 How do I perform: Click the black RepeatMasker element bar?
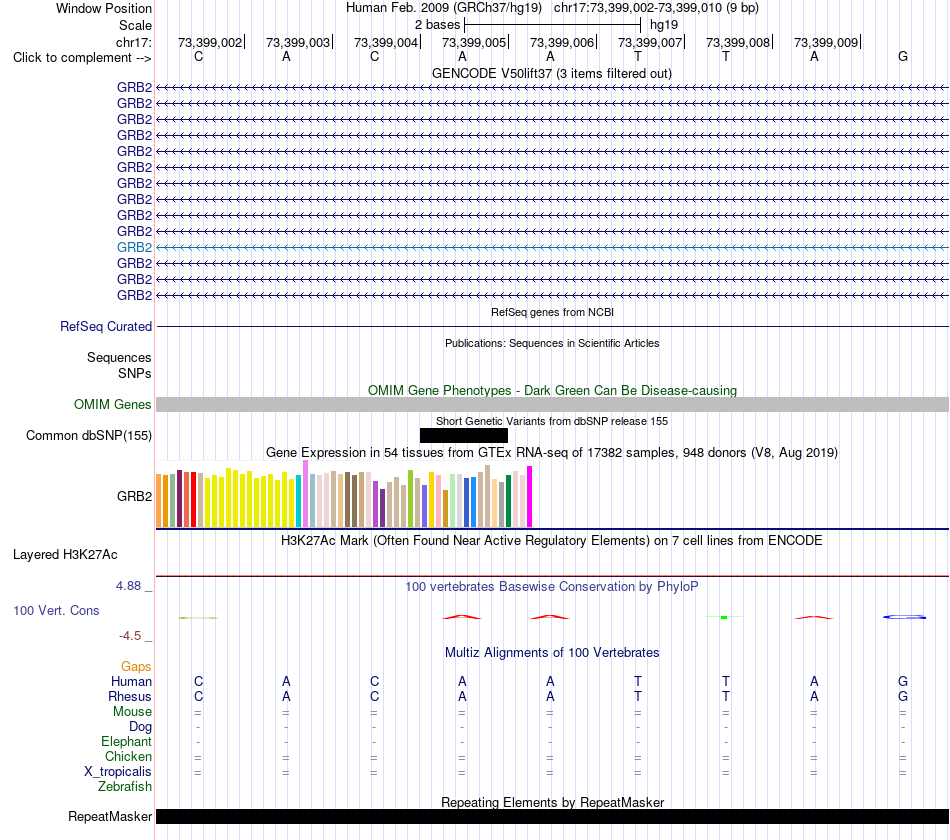click(552, 816)
